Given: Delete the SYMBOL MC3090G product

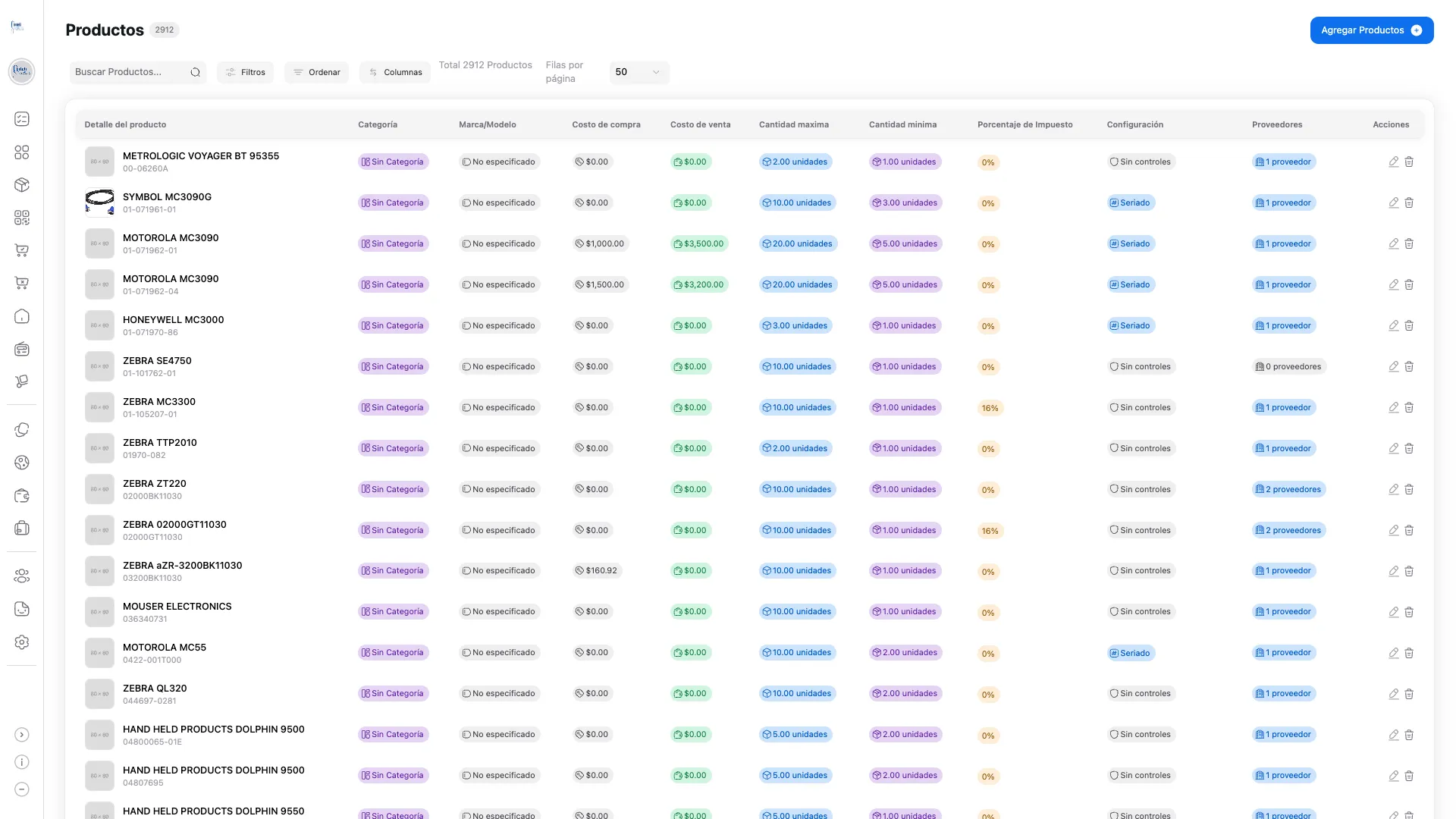Looking at the screenshot, I should 1409,202.
